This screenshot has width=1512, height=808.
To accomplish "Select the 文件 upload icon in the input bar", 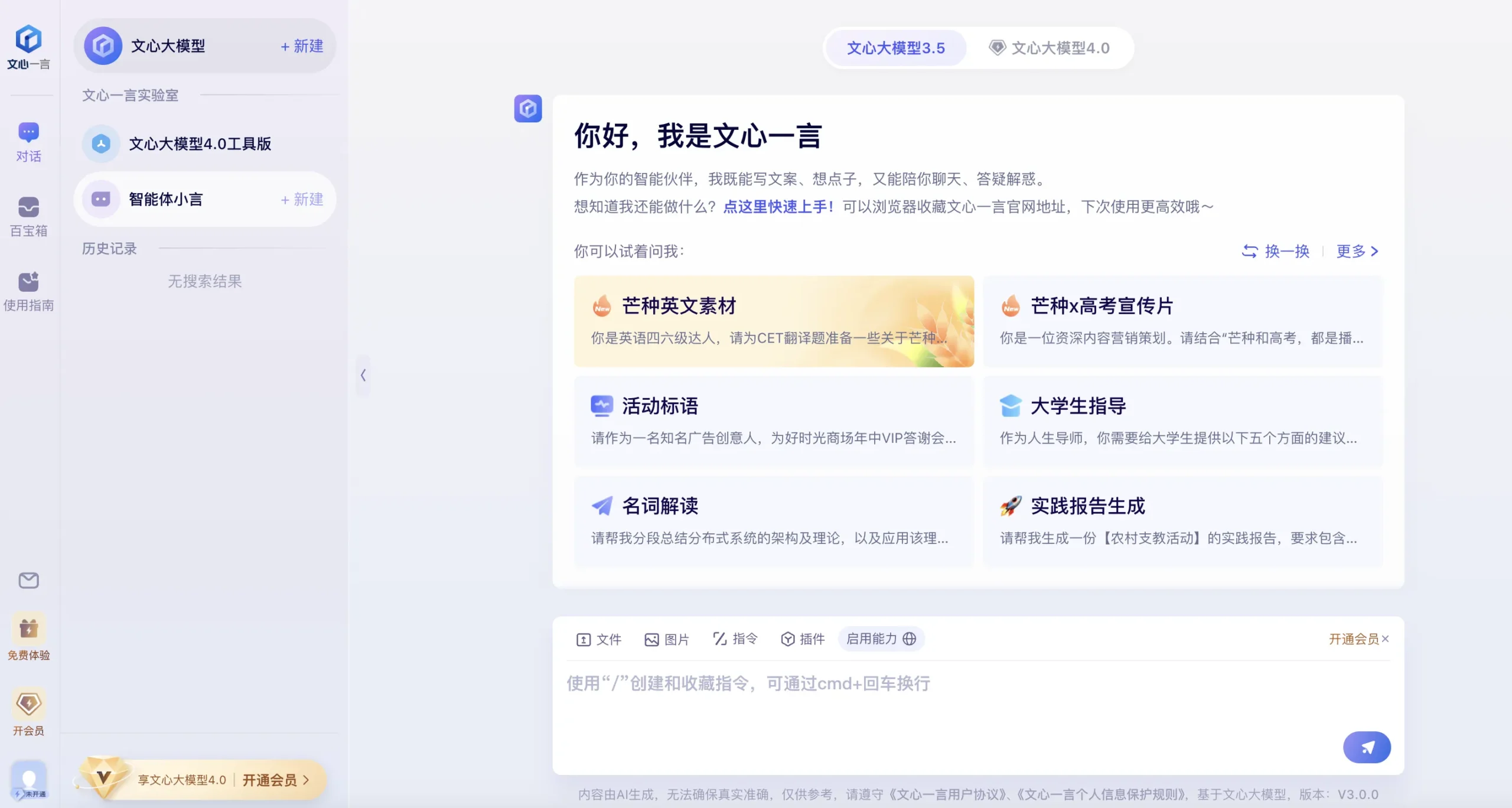I will [599, 639].
